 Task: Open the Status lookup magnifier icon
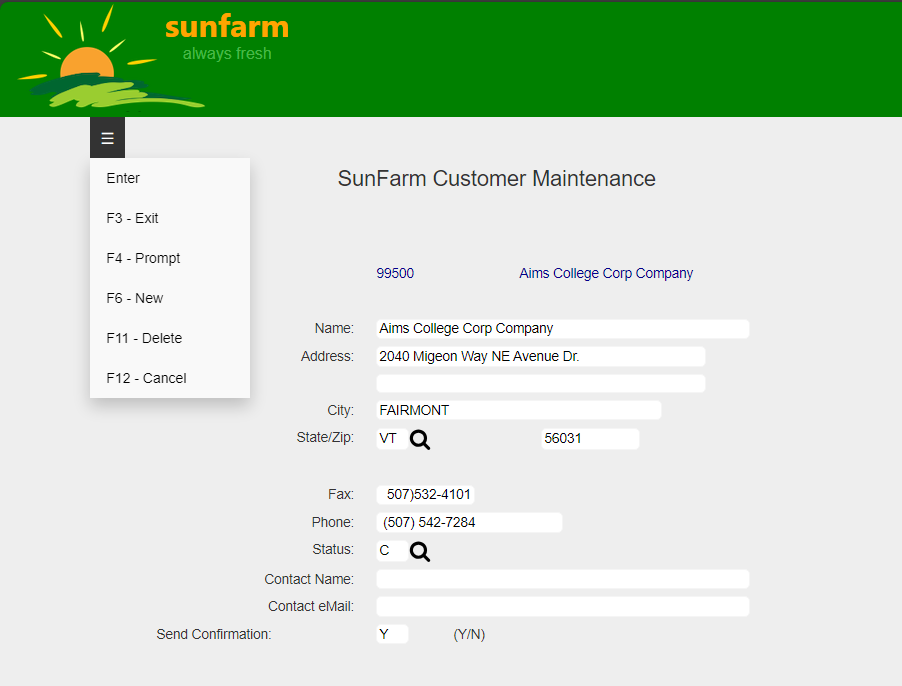pyautogui.click(x=420, y=552)
